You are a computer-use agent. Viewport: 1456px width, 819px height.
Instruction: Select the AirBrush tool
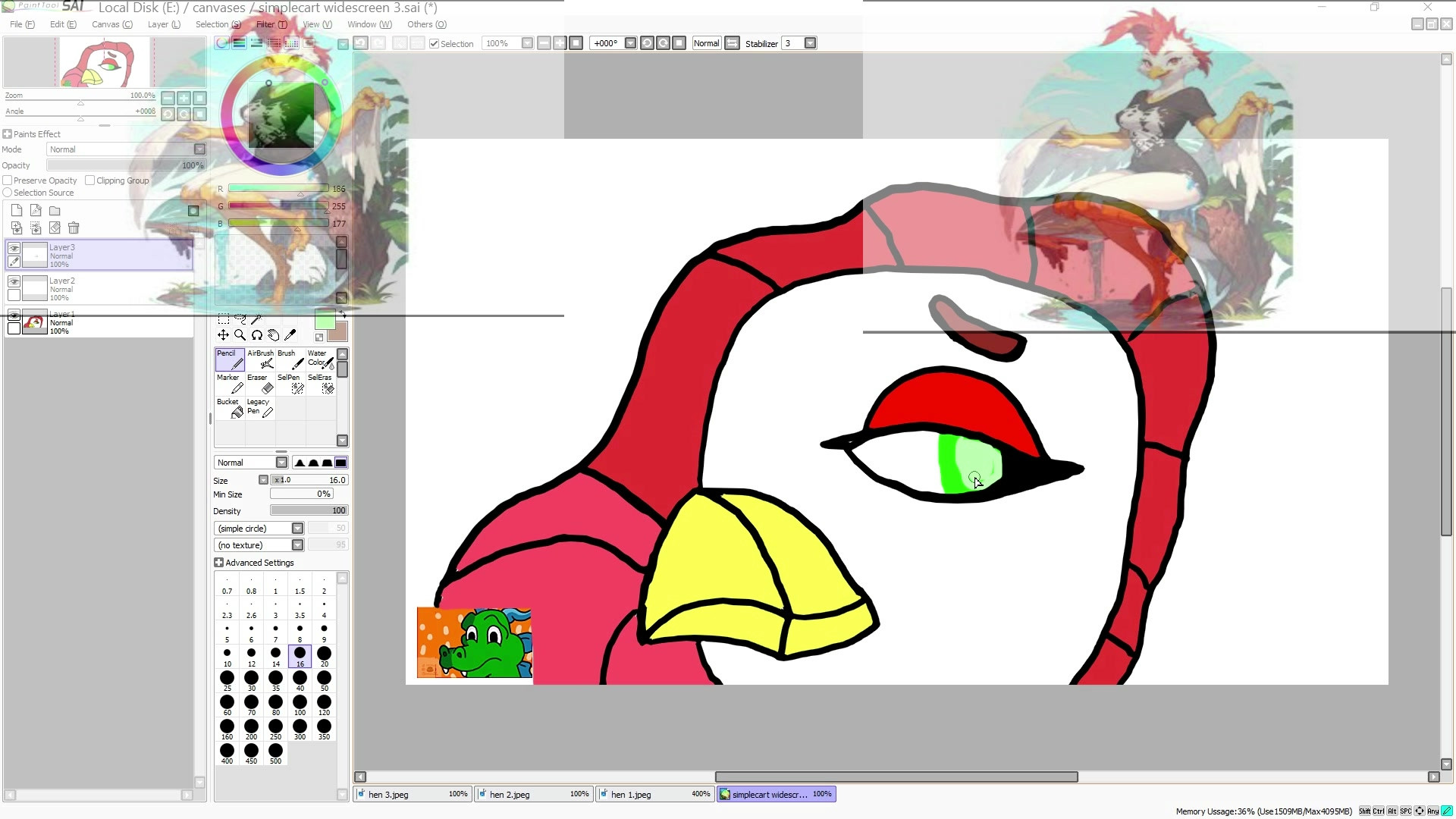[x=260, y=359]
